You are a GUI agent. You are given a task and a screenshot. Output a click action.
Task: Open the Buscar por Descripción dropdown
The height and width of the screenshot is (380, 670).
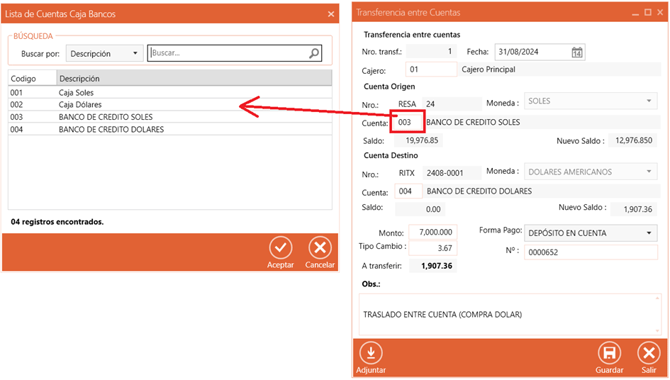coord(104,53)
